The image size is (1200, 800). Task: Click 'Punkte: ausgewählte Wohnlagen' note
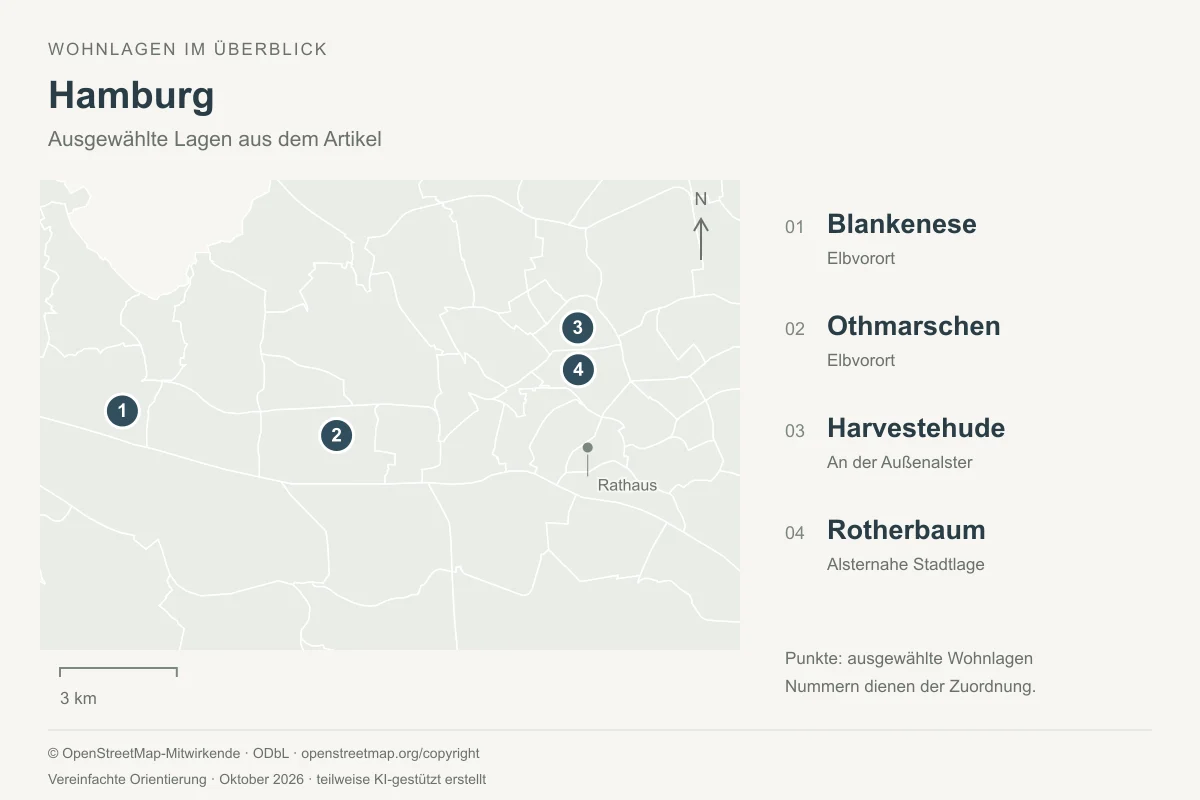909,658
